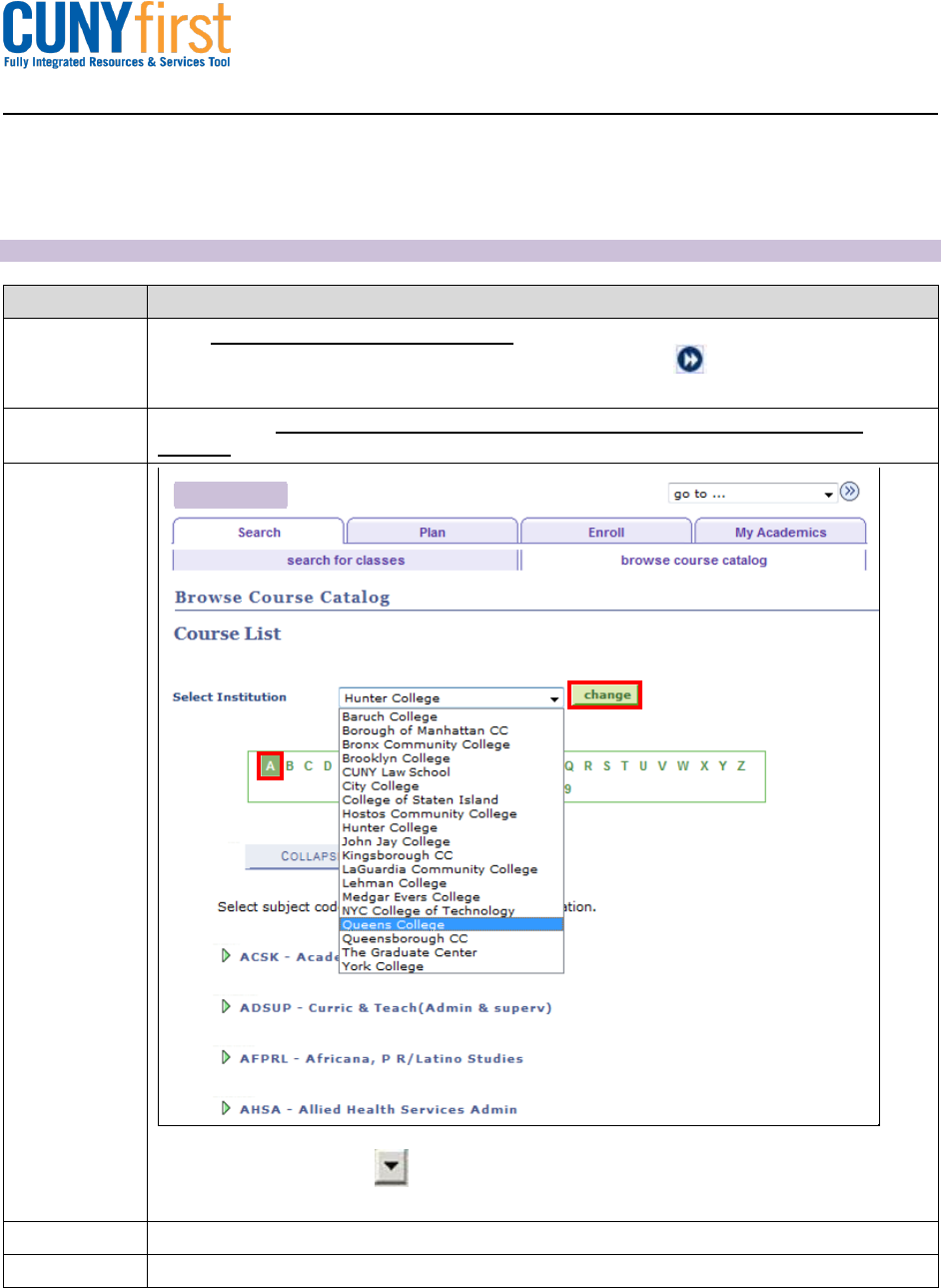Choose CUNY Law School option
Screen dimensions: 941x1288
(x=452, y=771)
